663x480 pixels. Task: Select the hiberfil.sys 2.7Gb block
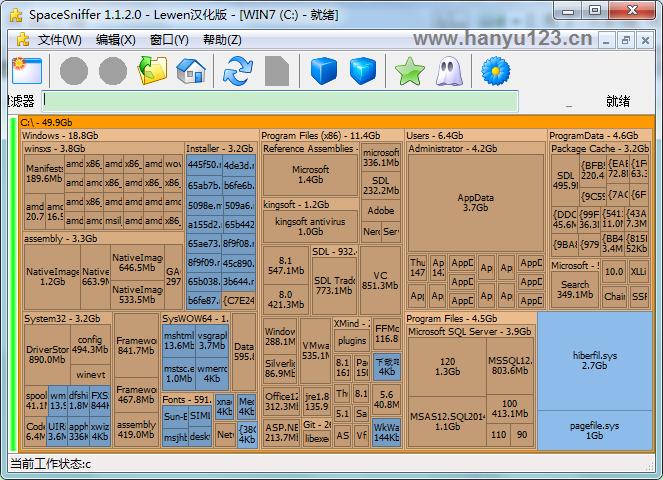pyautogui.click(x=595, y=360)
